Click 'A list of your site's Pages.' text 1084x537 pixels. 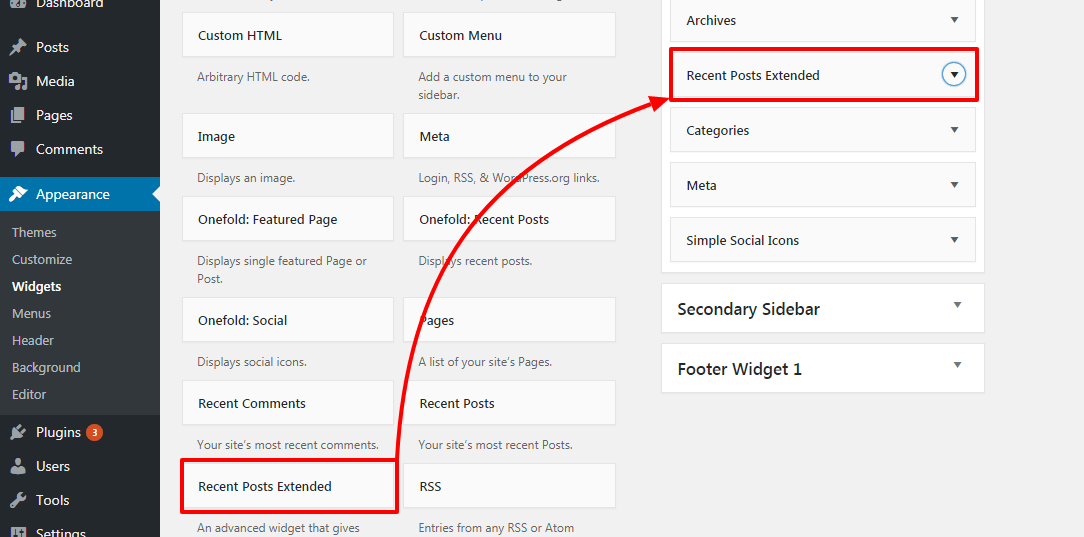coord(485,361)
